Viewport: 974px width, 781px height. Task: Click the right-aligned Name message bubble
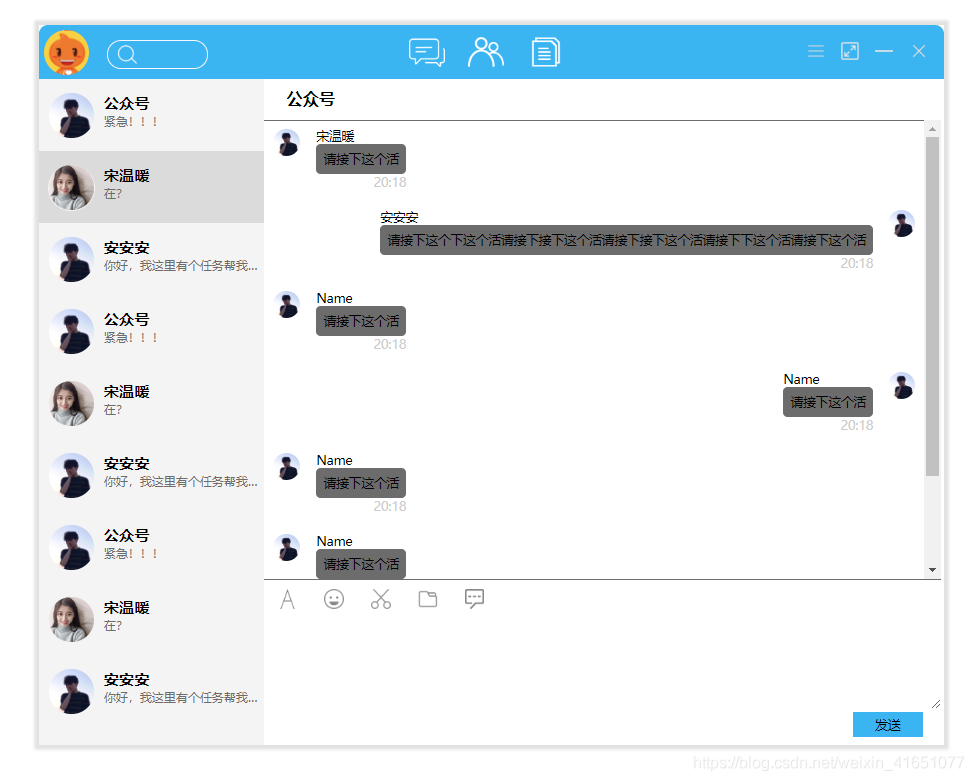coord(828,402)
